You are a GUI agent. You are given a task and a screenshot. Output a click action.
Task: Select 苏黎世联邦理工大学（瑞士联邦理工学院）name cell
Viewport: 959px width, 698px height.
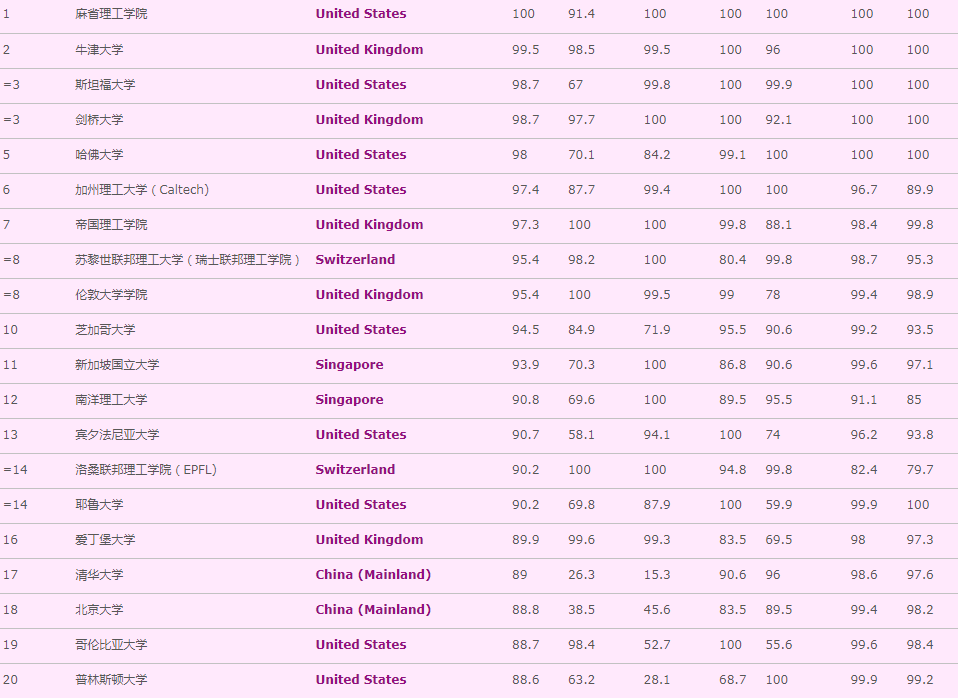(x=188, y=259)
